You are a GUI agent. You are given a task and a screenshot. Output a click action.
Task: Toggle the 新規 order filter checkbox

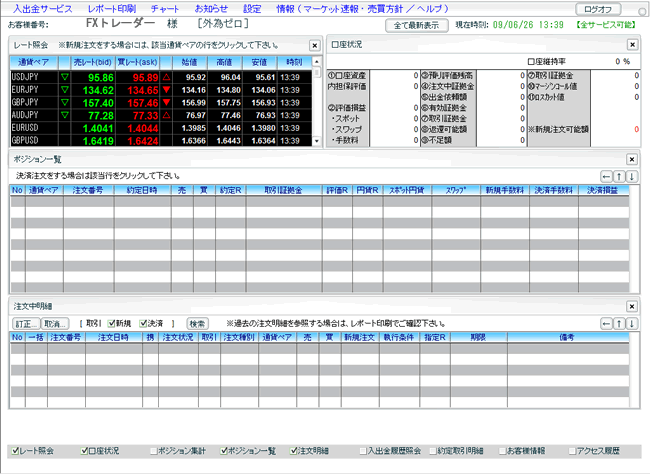[111, 323]
